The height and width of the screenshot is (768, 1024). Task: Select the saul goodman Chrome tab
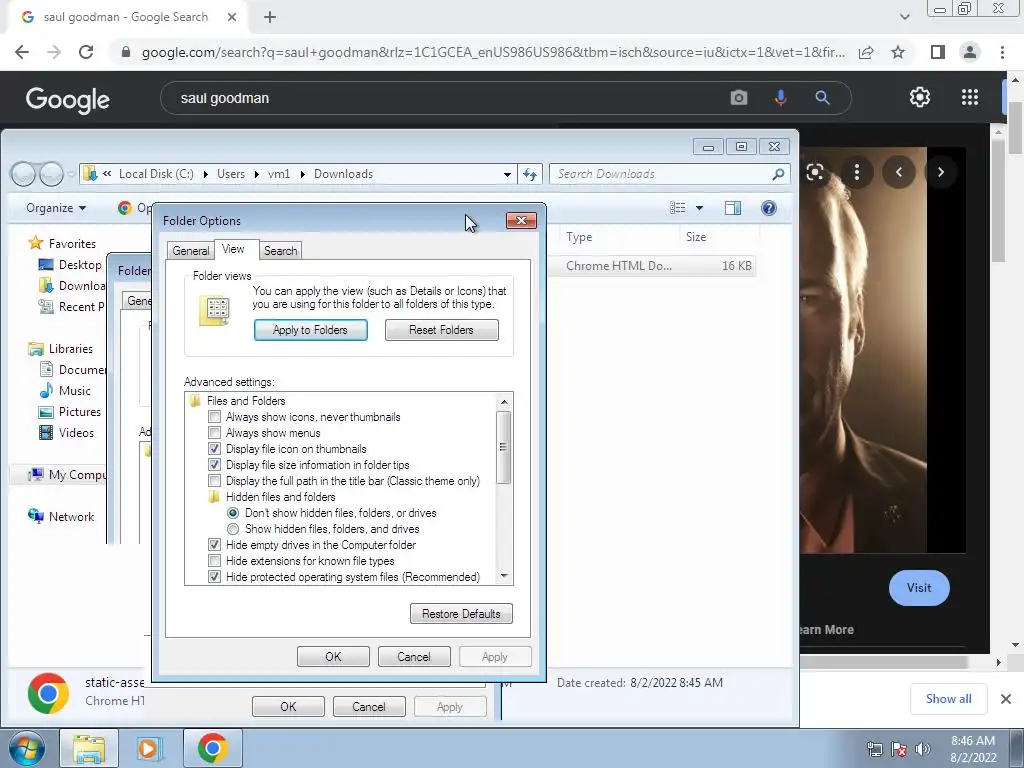click(126, 17)
